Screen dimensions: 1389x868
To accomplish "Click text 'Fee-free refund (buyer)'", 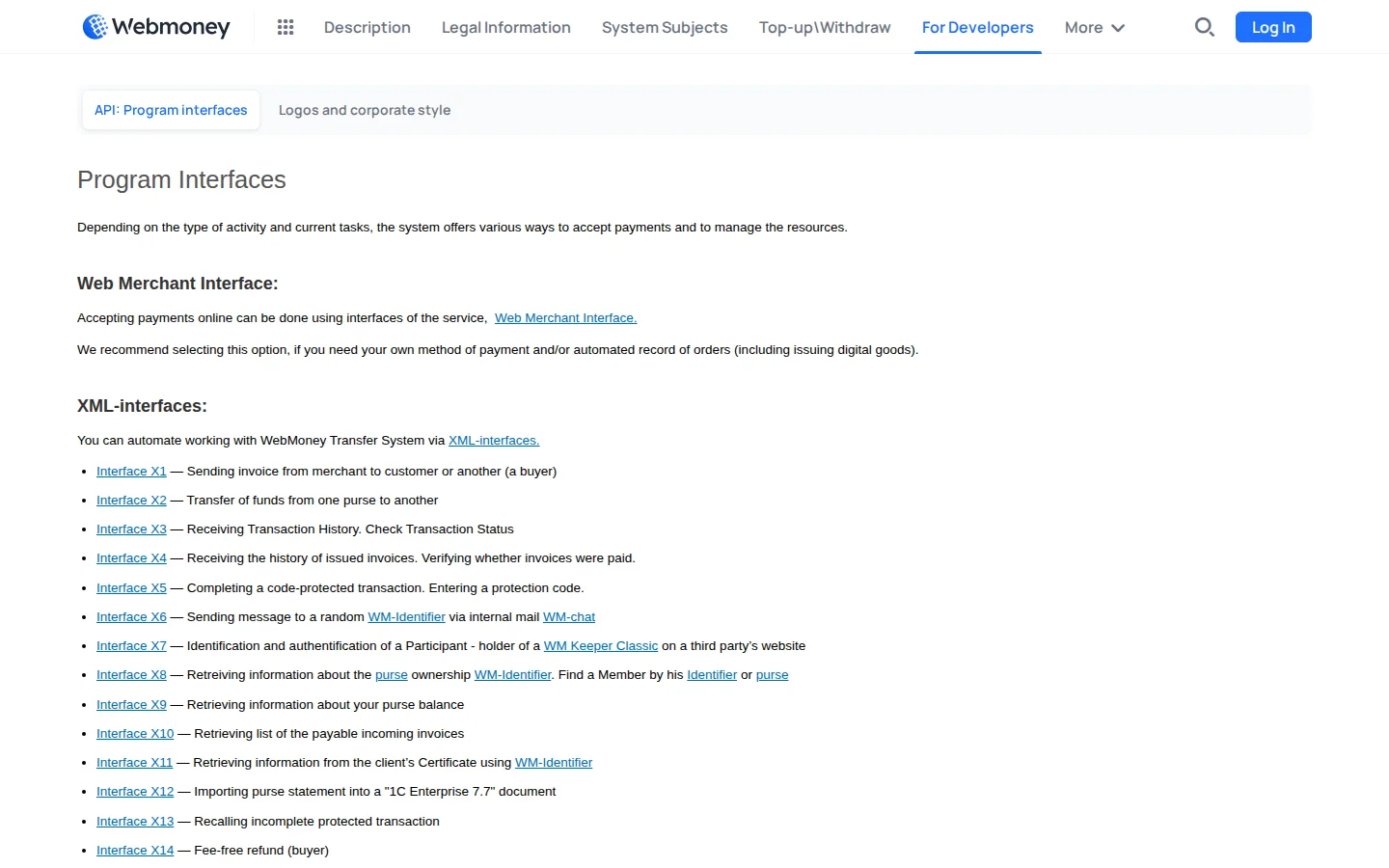I will point(261,851).
